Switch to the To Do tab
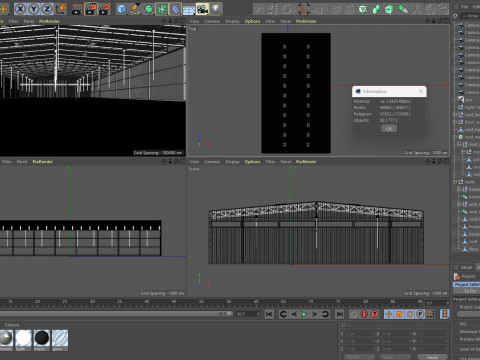480x360 pixels. 470,291
